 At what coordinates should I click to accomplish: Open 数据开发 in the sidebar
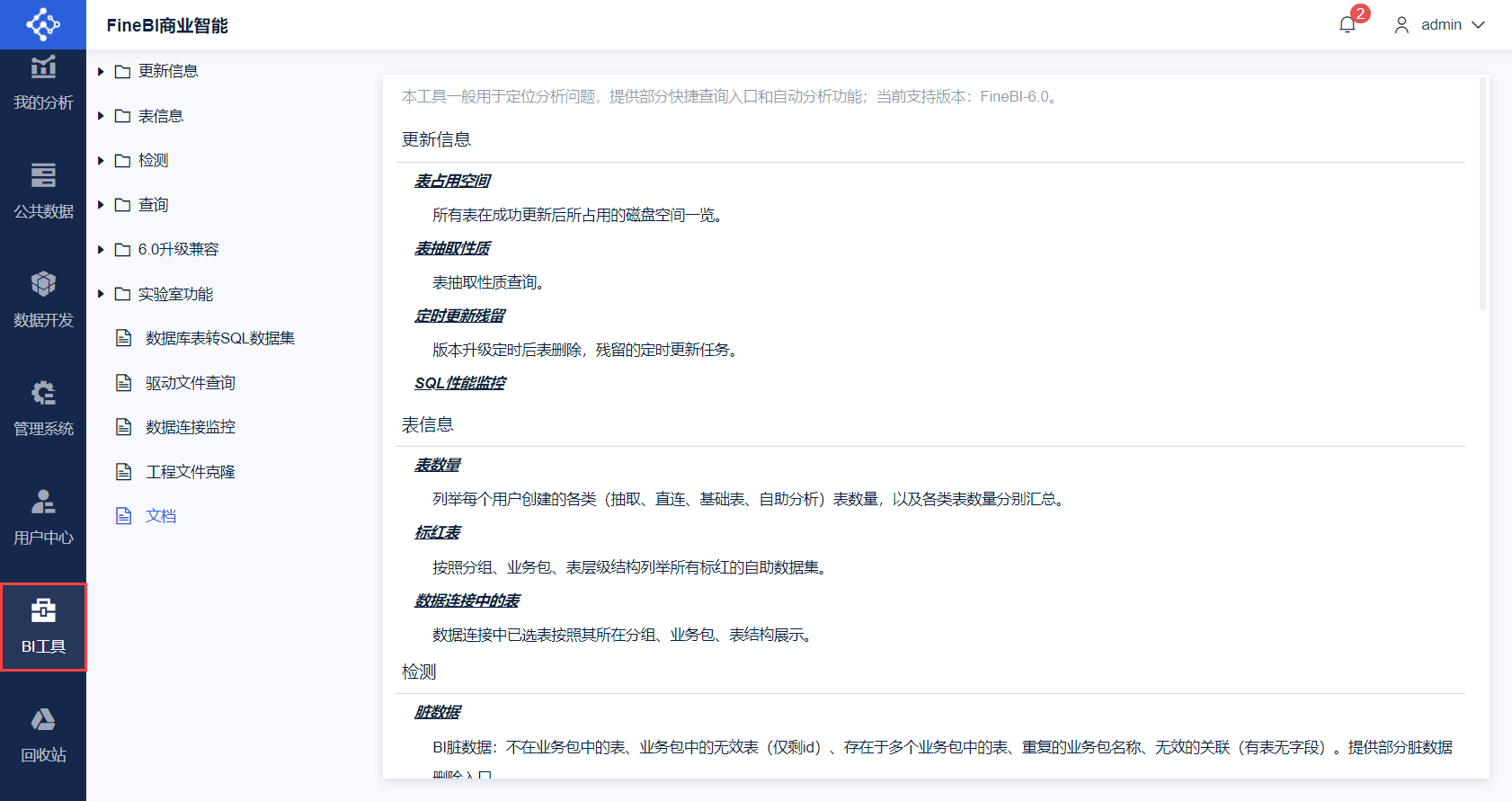[43, 300]
